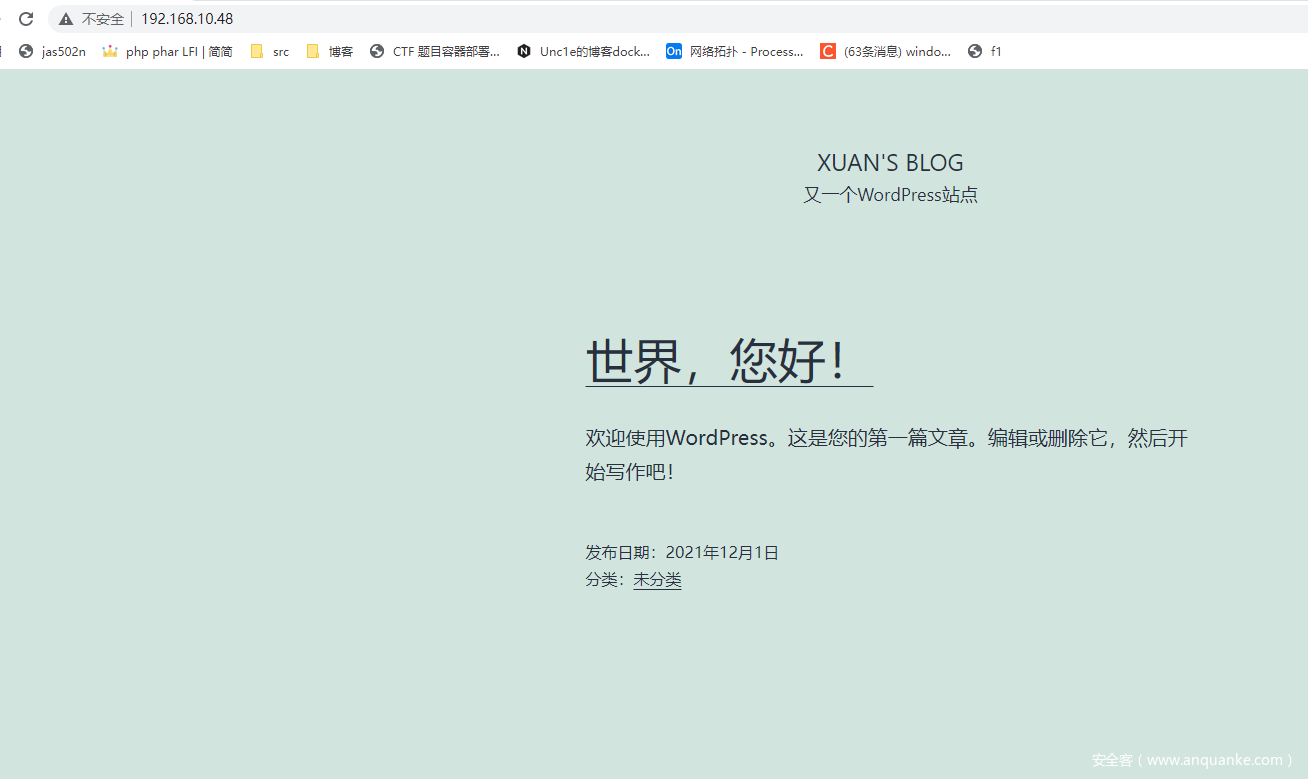
Task: Open the 博客 bookmarks folder
Action: pyautogui.click(x=330, y=51)
